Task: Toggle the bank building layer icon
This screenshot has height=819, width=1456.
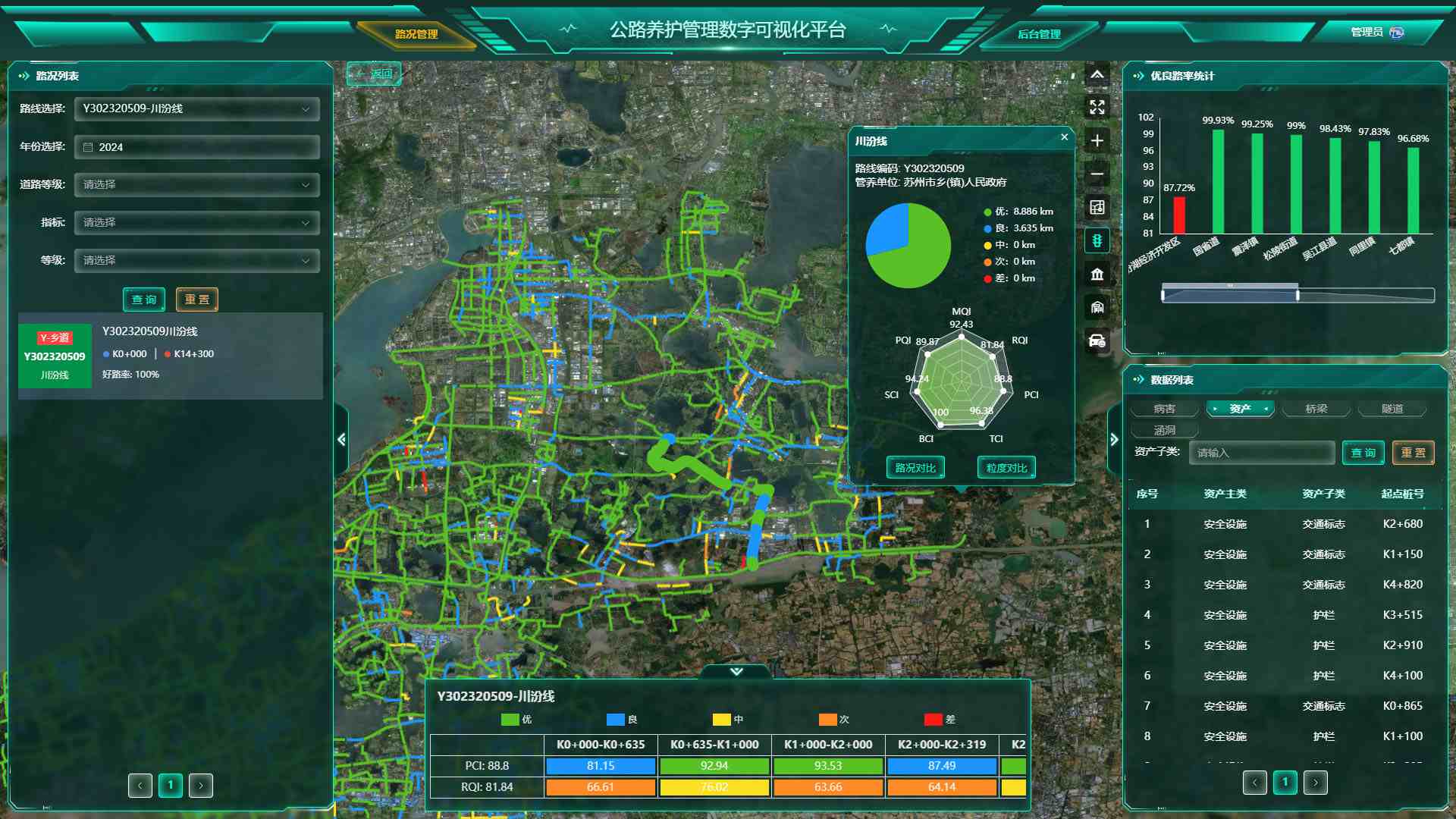Action: (x=1097, y=274)
